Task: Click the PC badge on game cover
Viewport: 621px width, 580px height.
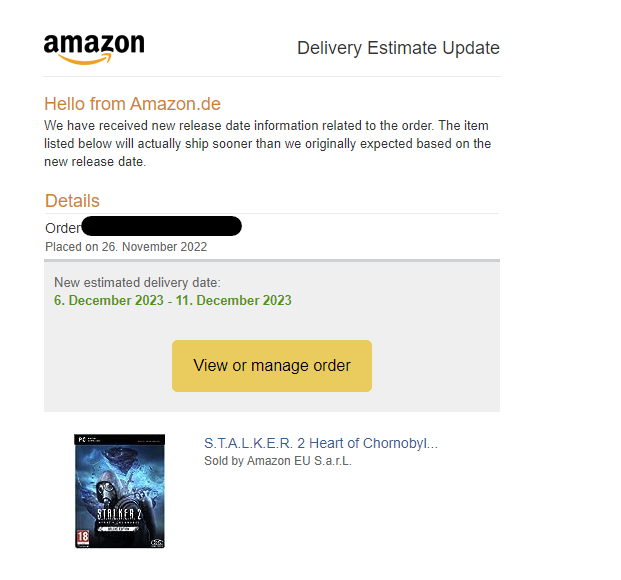Action: pos(82,438)
